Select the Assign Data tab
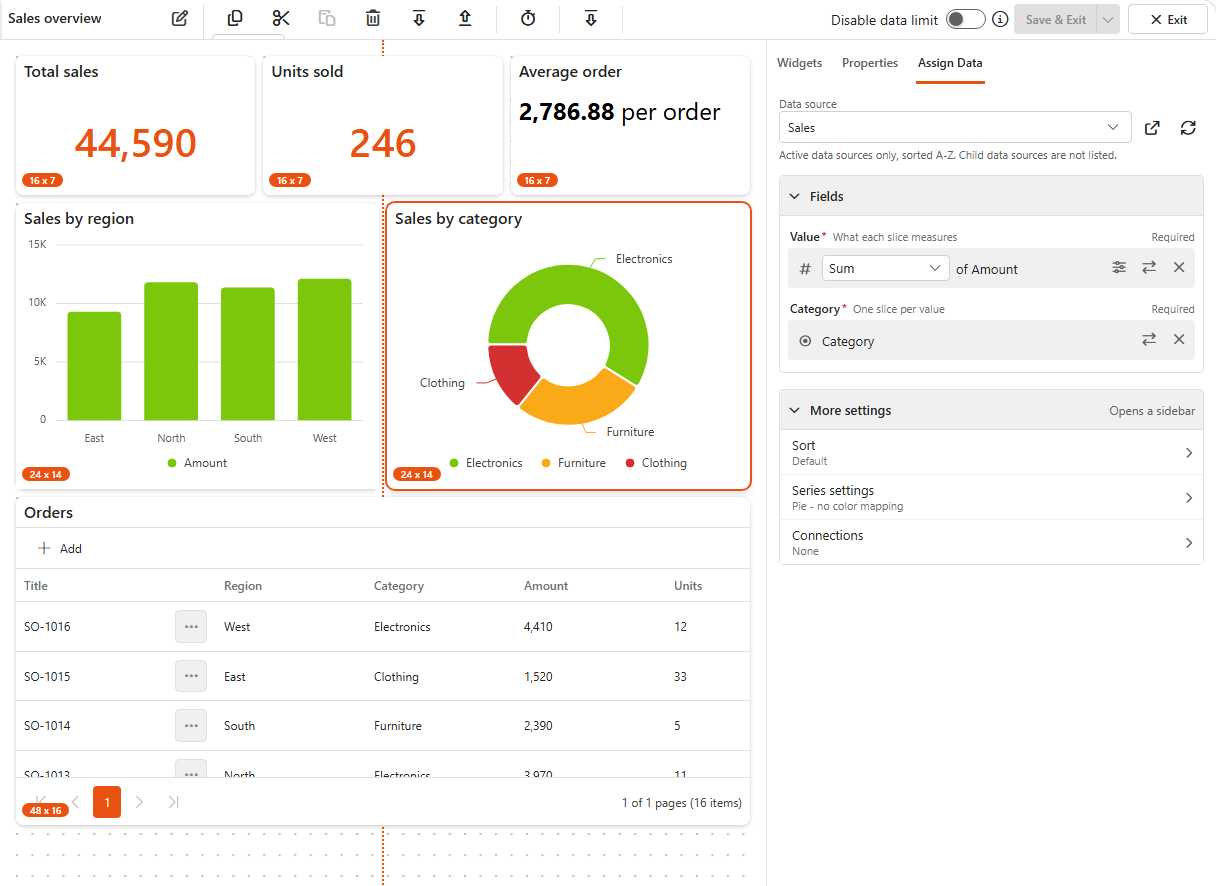This screenshot has height=886, width=1216. (950, 63)
